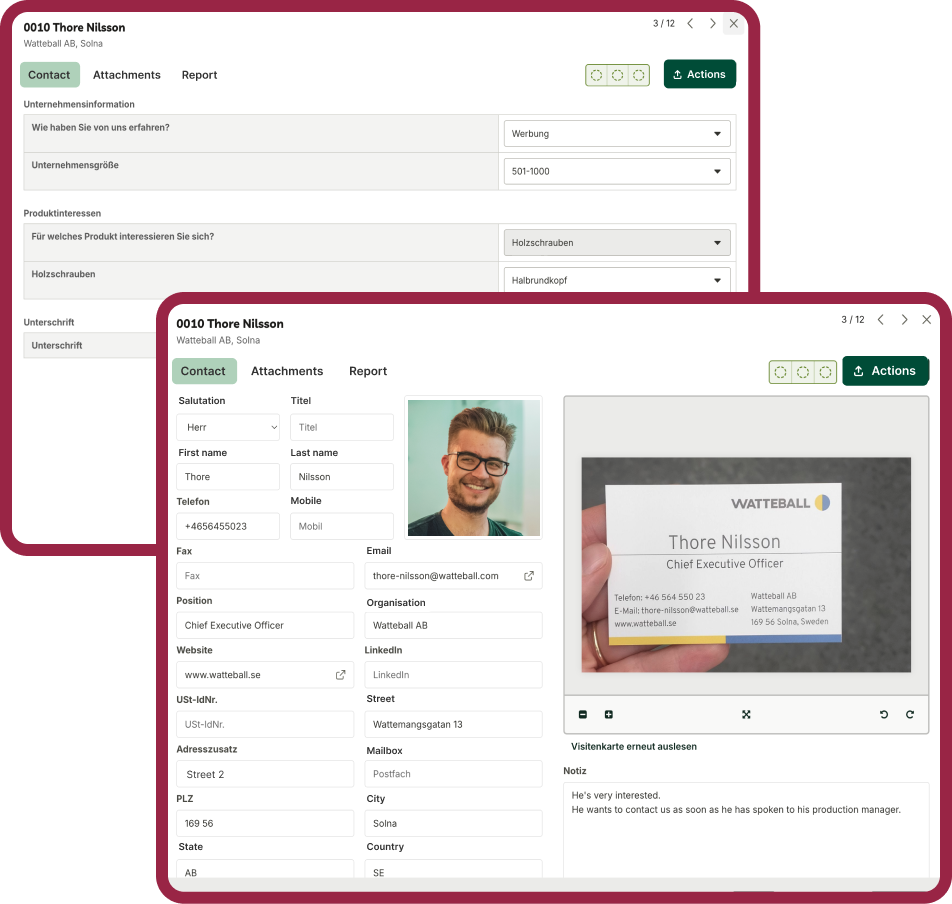Viewport: 952px width, 904px height.
Task: Click Visitenkarte erneut auslesen
Action: 634,746
